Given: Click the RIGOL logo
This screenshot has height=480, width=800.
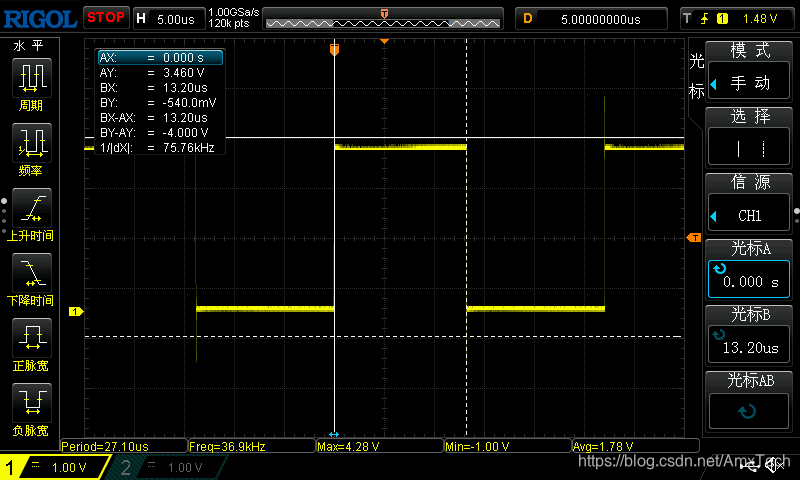Looking at the screenshot, I should (40, 19).
